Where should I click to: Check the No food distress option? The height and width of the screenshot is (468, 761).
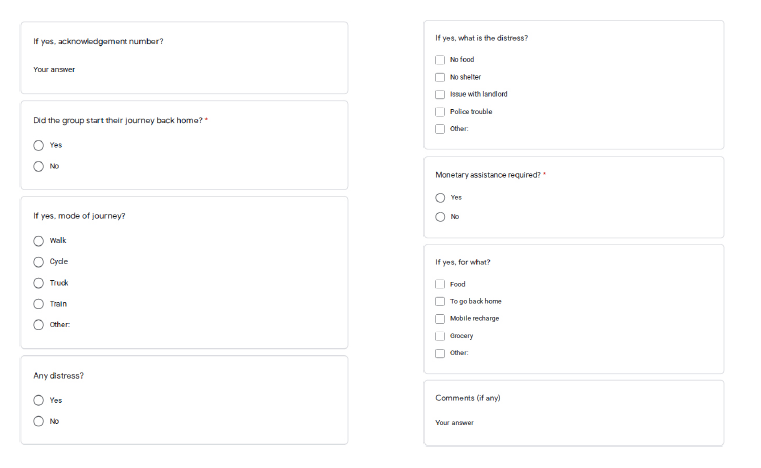pos(440,60)
